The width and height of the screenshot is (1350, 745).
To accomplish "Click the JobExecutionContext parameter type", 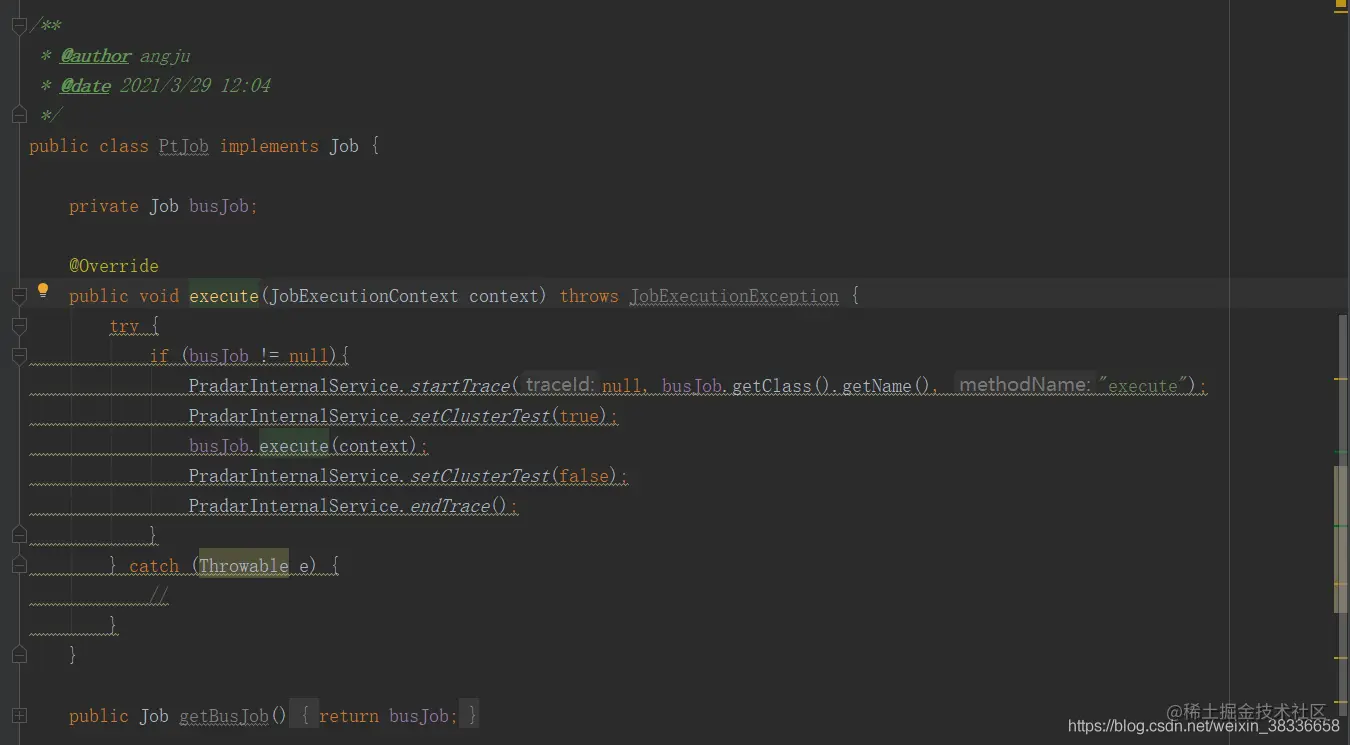I will 364,296.
